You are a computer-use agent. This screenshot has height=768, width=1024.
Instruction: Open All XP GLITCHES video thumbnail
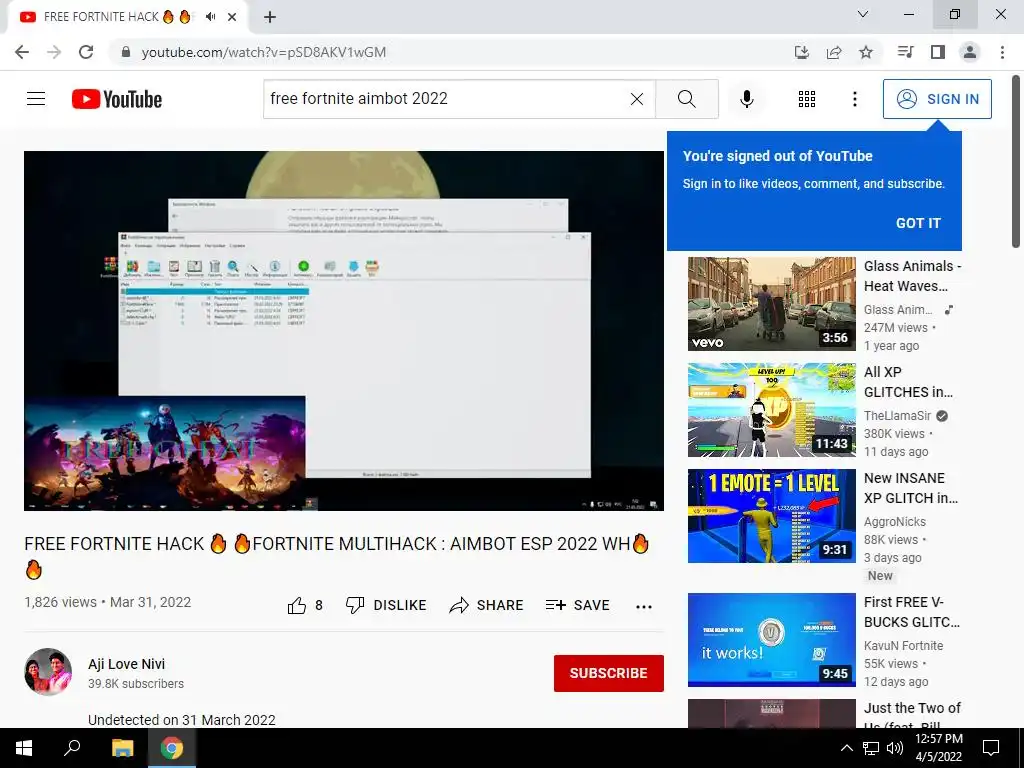point(771,410)
